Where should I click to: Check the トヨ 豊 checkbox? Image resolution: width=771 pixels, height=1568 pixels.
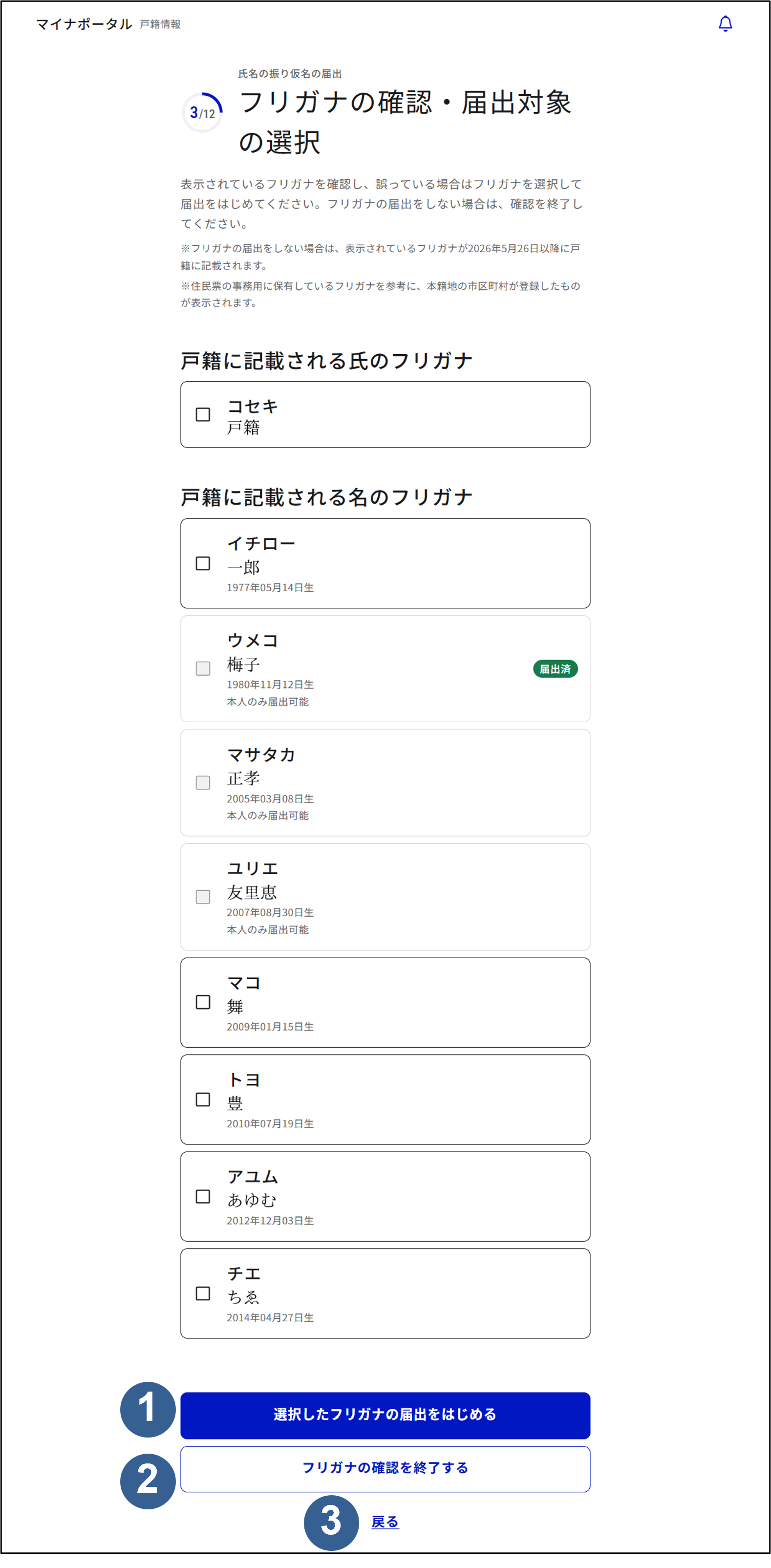203,1099
